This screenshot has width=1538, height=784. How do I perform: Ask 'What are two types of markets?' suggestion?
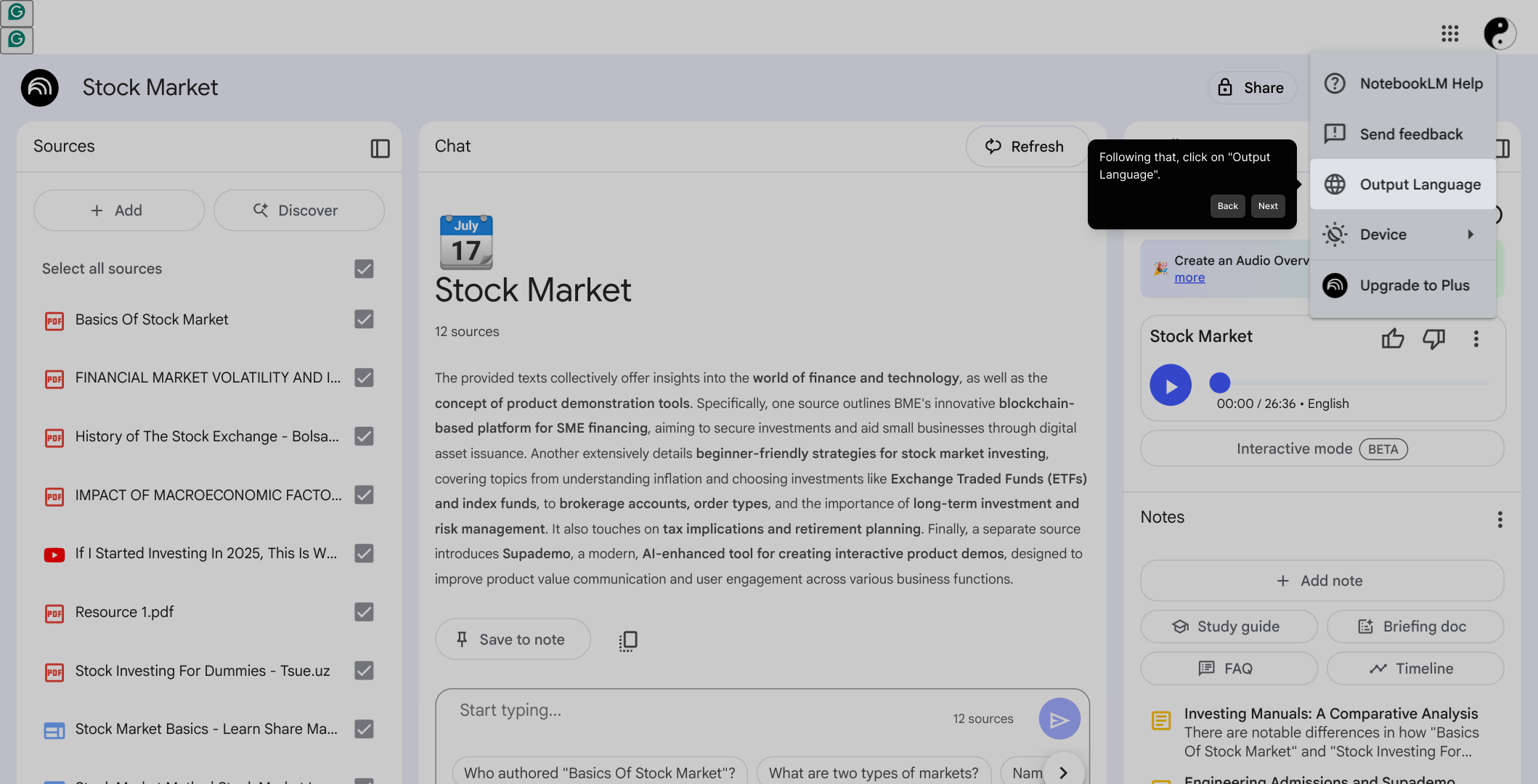pos(874,772)
